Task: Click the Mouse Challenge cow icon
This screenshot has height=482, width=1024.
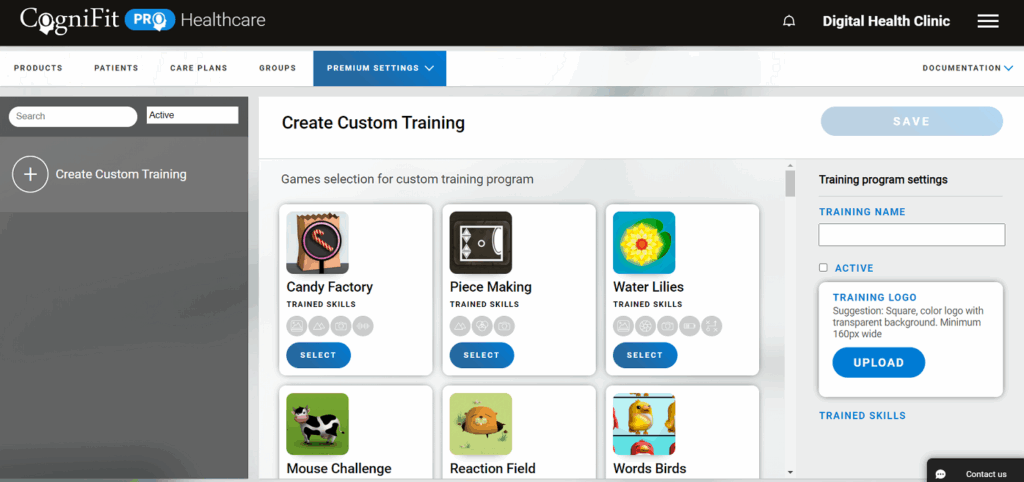Action: pos(317,424)
